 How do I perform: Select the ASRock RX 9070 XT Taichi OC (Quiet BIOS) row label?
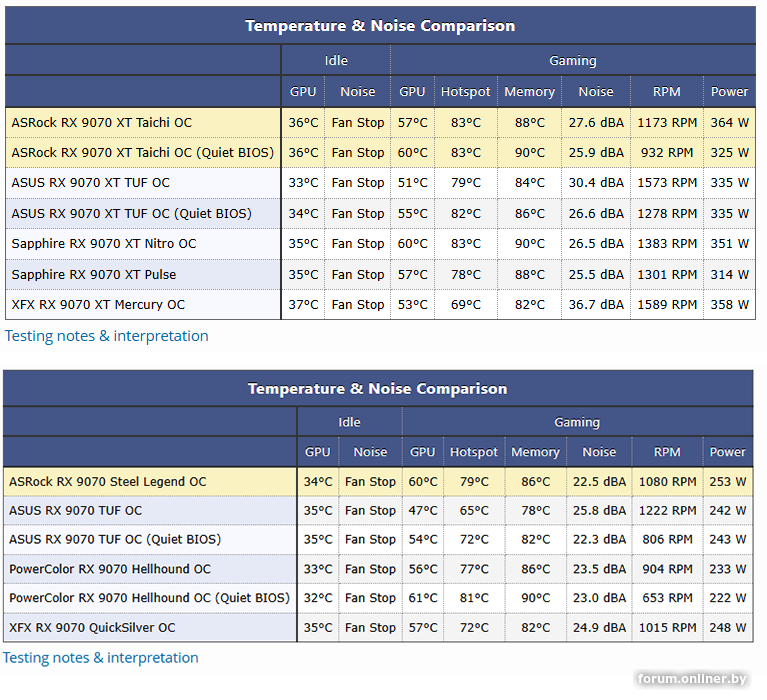click(x=130, y=153)
